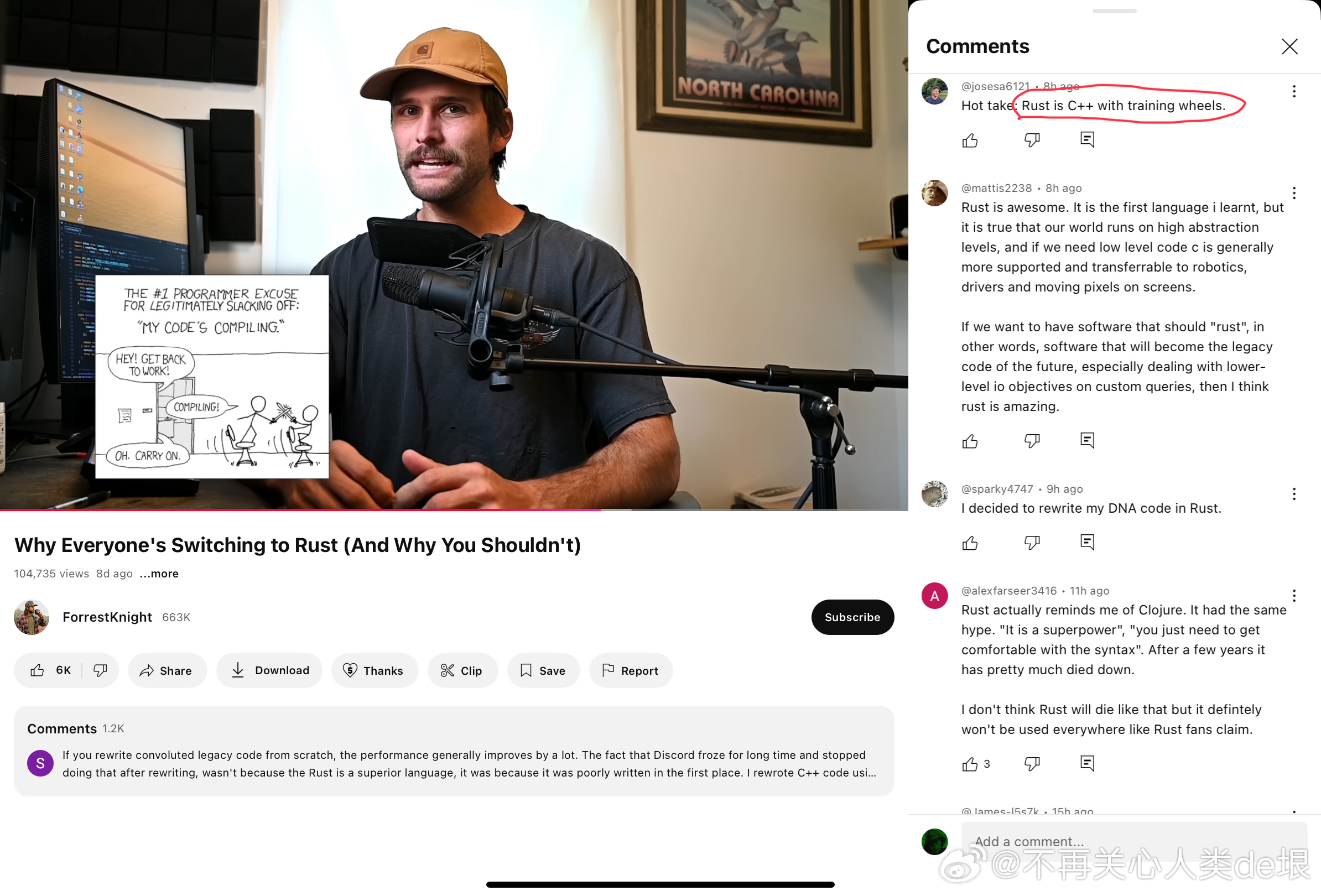Open more options for @josesa6121's comment
Viewport: 1321px width, 896px height.
click(1294, 91)
